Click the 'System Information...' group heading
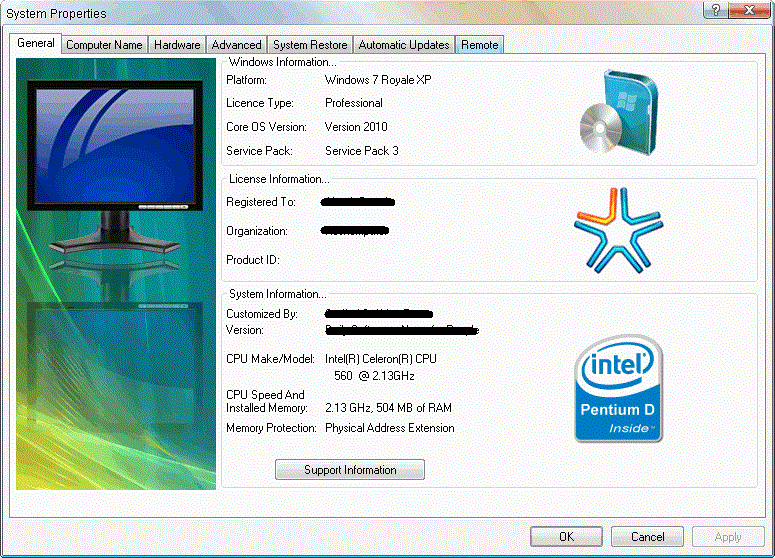Image resolution: width=775 pixels, height=558 pixels. point(277,294)
